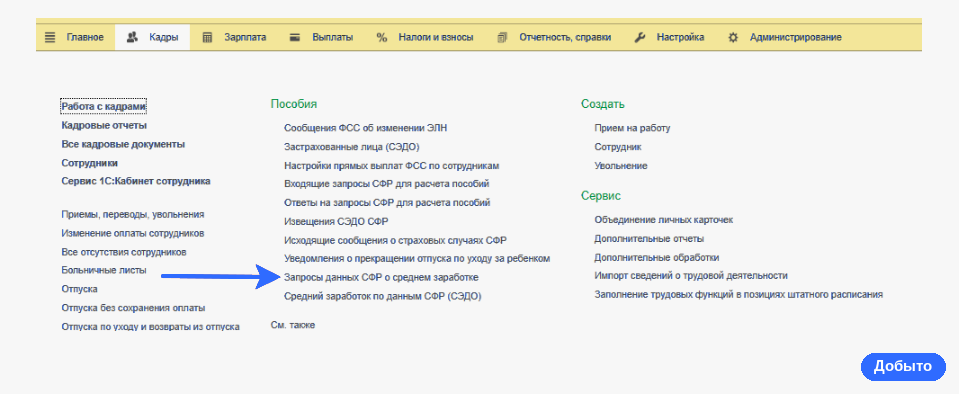Open Средний заработок по данным СФР (СЭДО)
This screenshot has height=394, width=959.
pyautogui.click(x=383, y=296)
